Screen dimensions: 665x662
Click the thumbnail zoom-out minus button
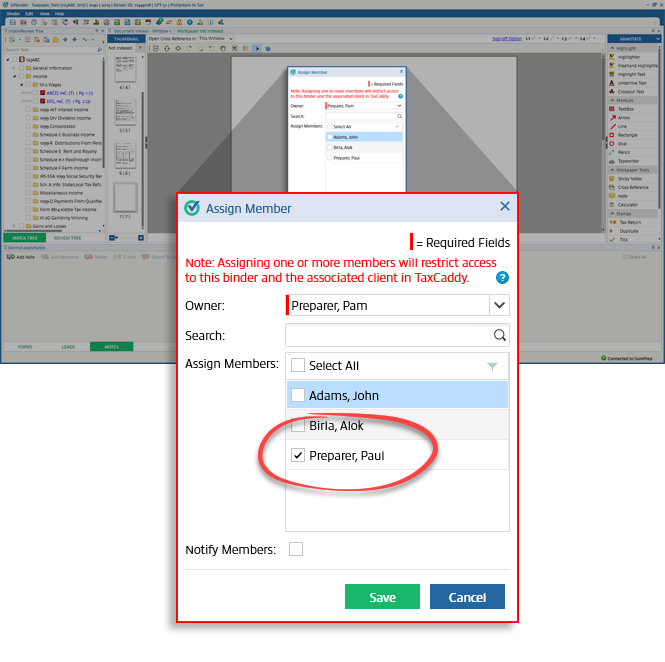[x=112, y=238]
